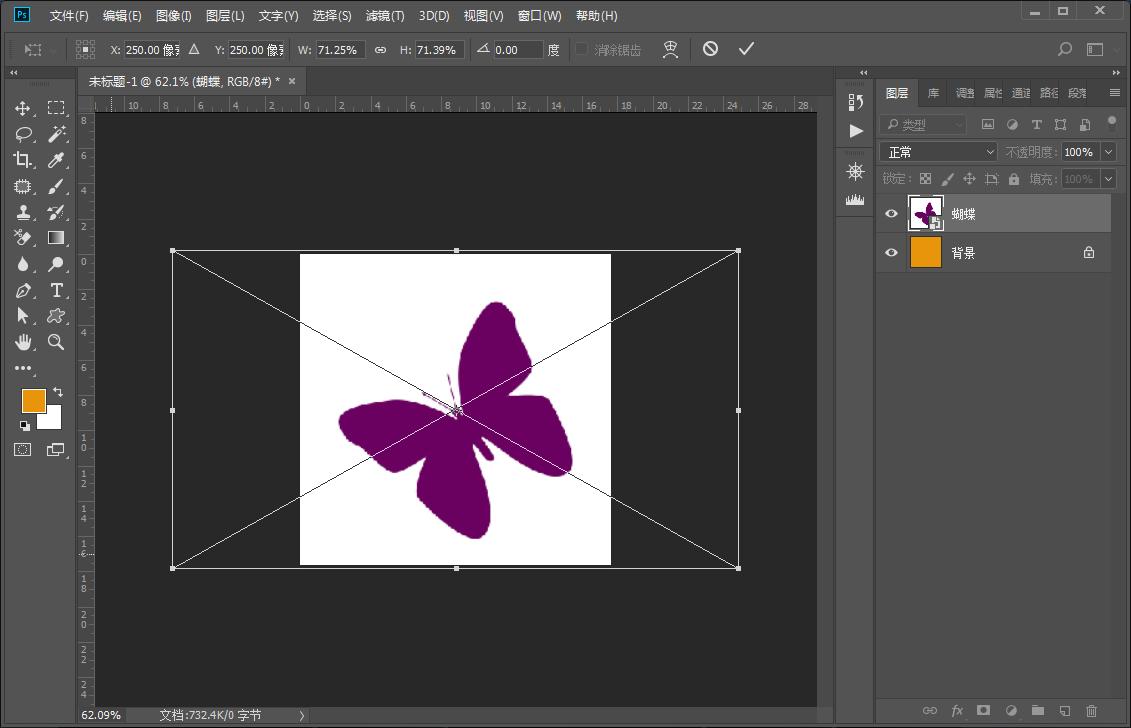Switch to the 库 panel tab
Image resolution: width=1131 pixels, height=728 pixels.
933,93
